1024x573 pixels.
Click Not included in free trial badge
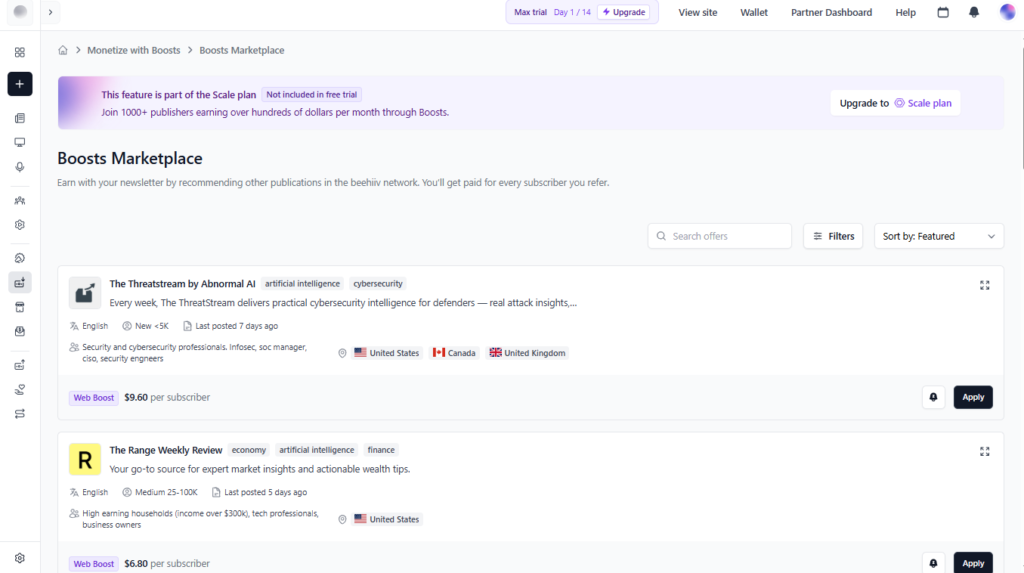312,95
